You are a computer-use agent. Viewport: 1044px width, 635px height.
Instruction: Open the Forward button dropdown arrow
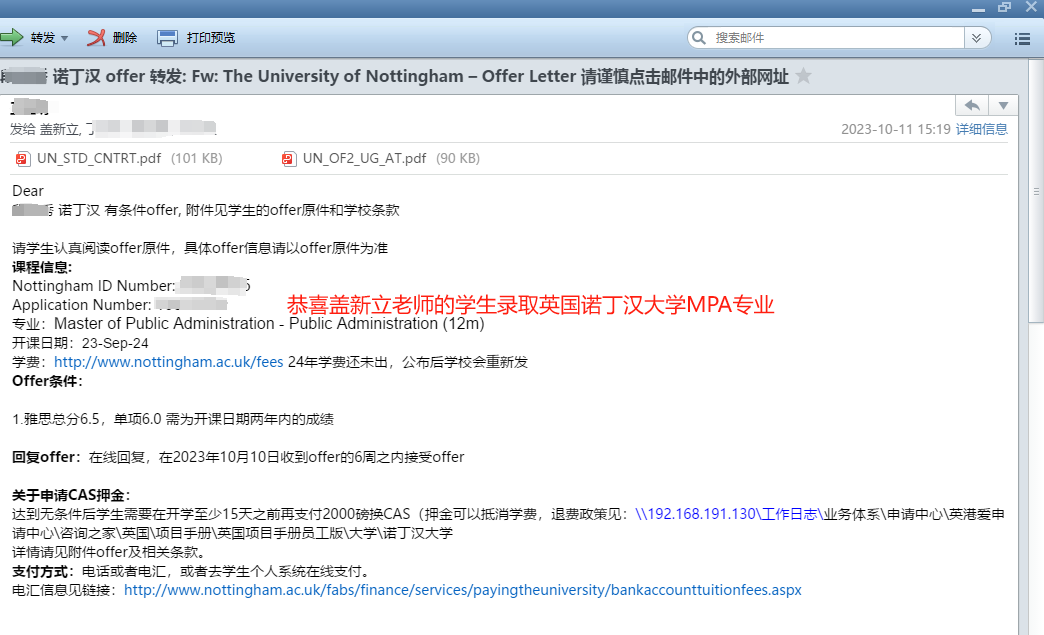pyautogui.click(x=65, y=38)
